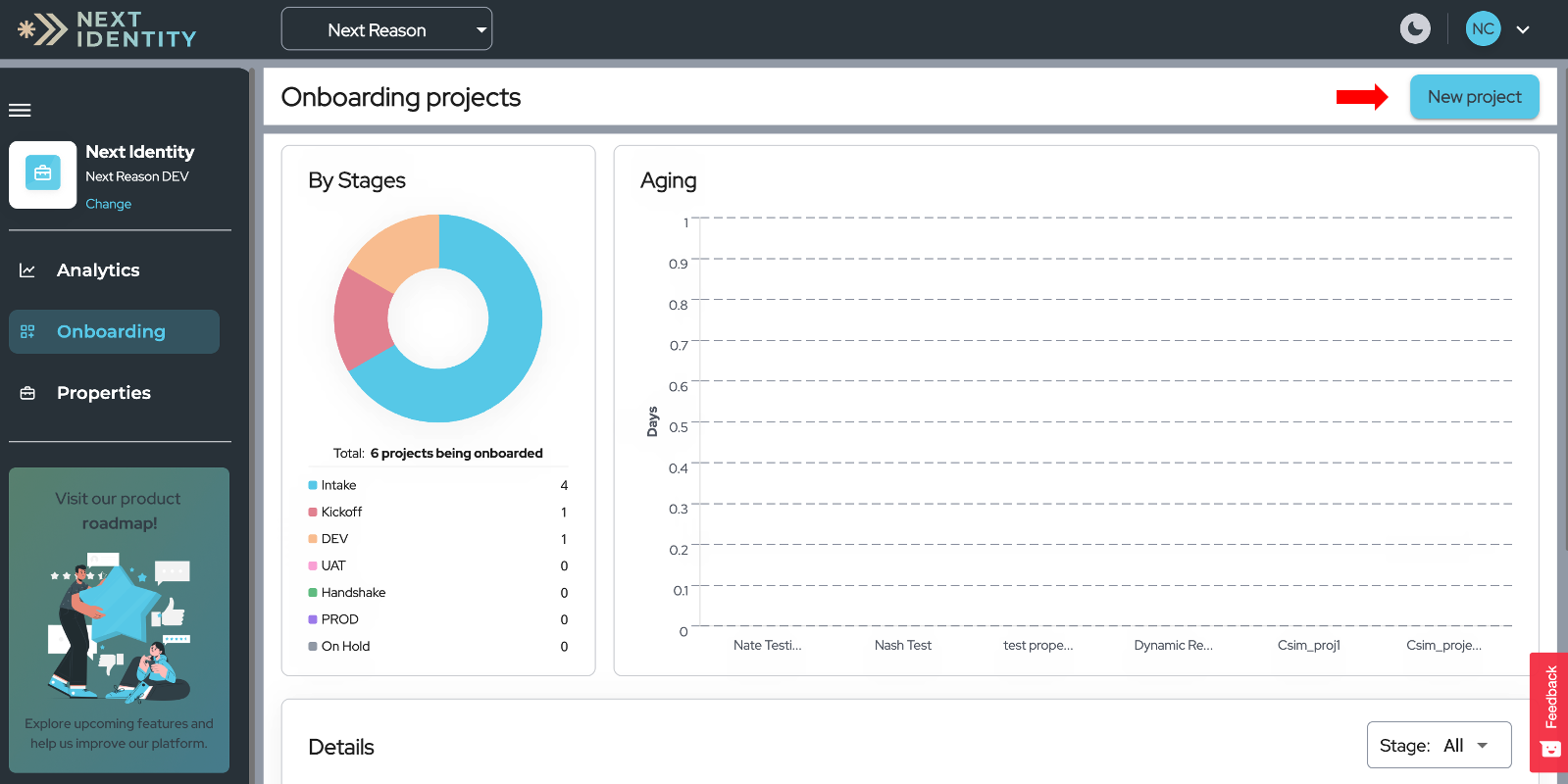Viewport: 1568px width, 784px height.
Task: Toggle the Intake legend color swatch
Action: [313, 485]
